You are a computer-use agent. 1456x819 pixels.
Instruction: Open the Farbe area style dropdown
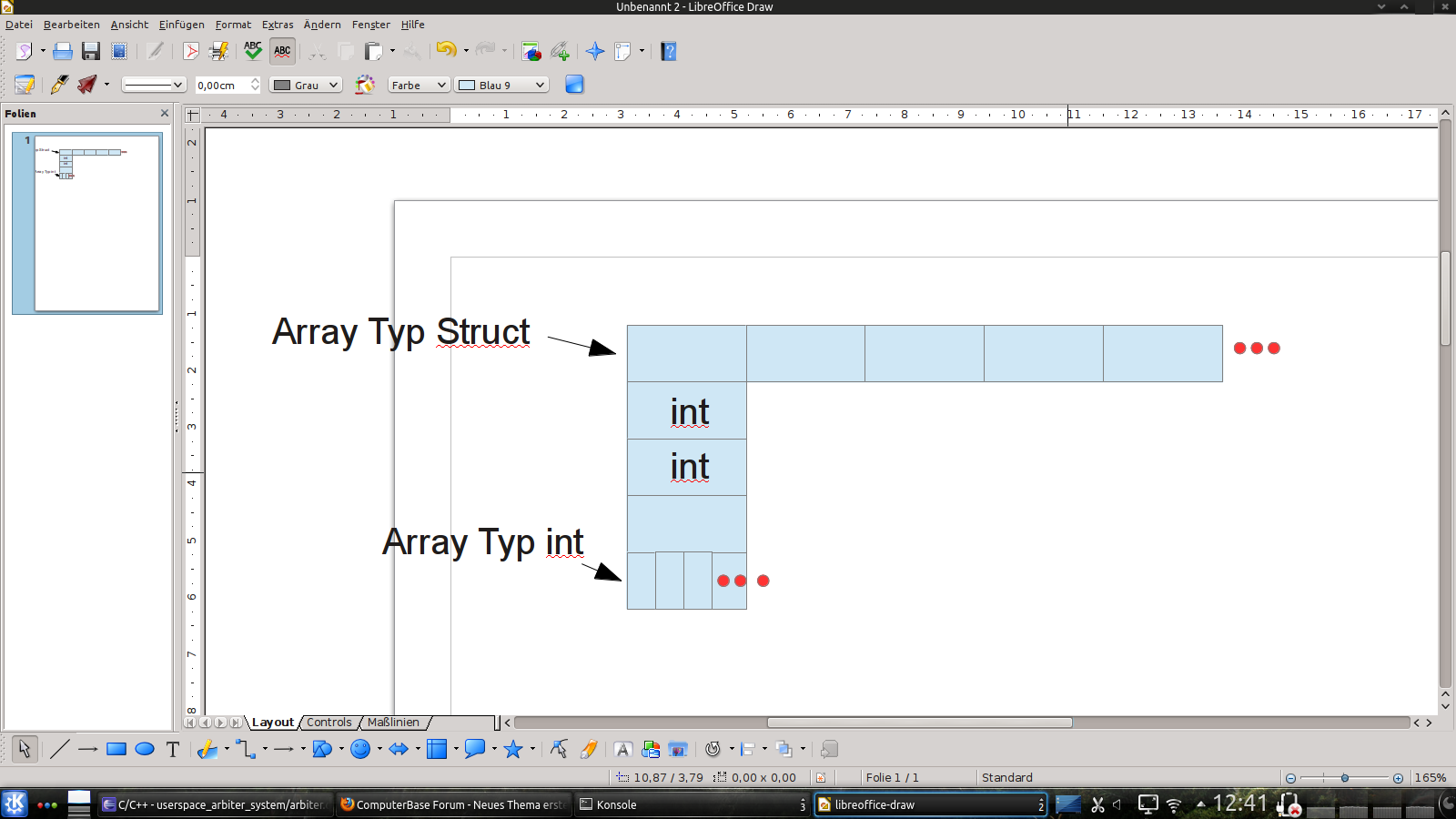coord(419,85)
